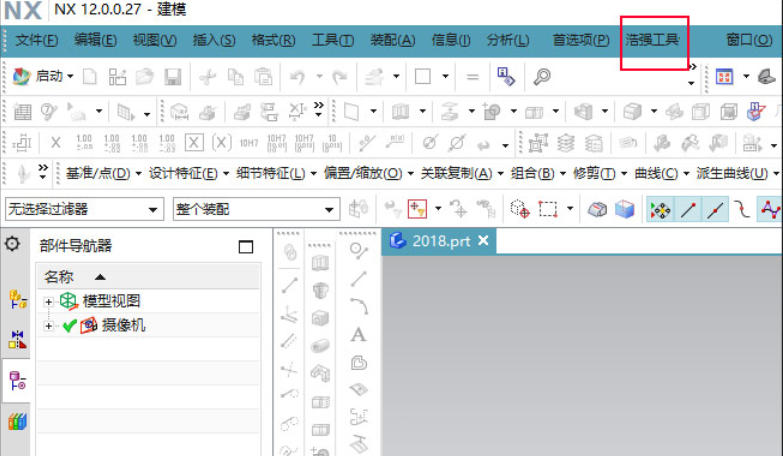783x456 pixels.
Task: Open the 整个装配 selection scope combo box
Action: pyautogui.click(x=256, y=209)
